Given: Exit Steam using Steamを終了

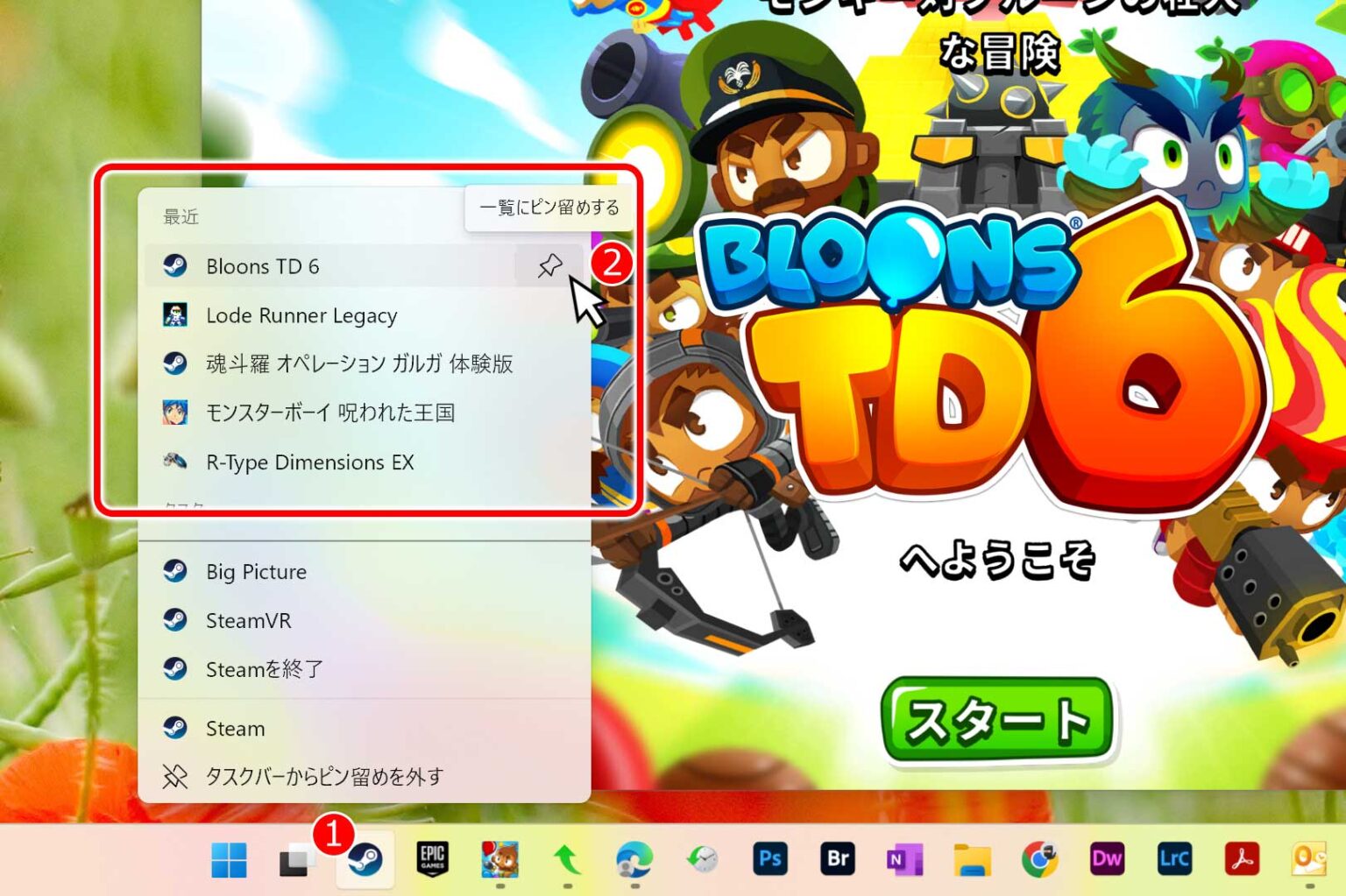Looking at the screenshot, I should click(x=263, y=669).
